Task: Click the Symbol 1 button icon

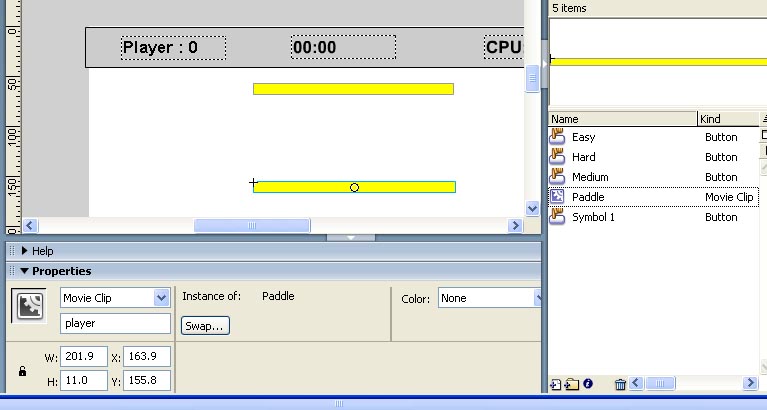Action: point(557,217)
